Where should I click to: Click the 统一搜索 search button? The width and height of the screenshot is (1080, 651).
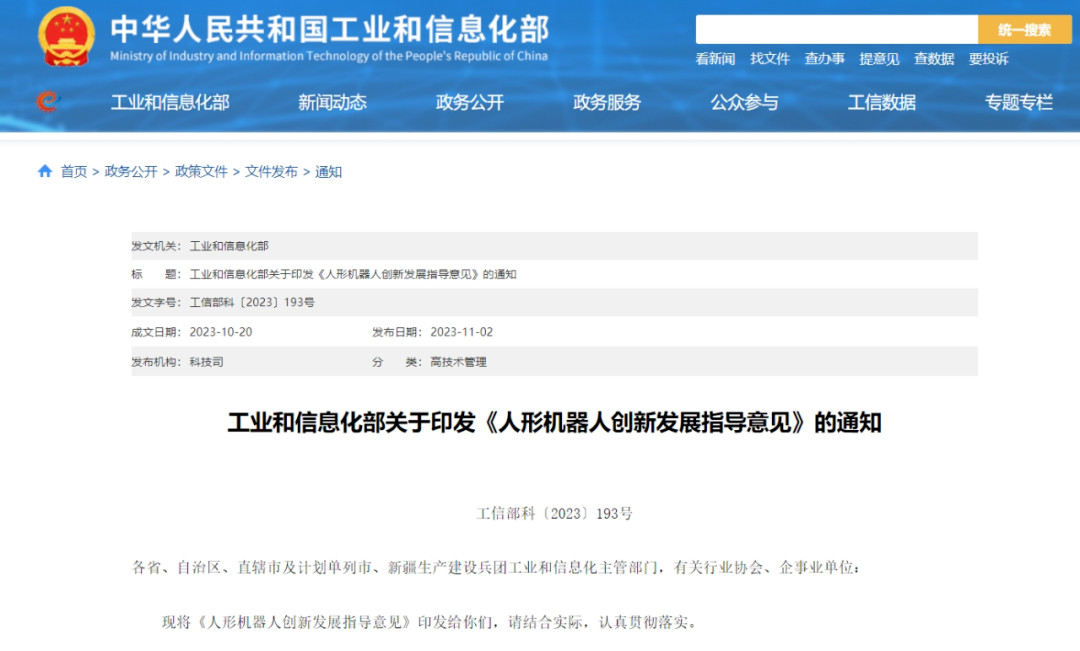pos(1024,30)
